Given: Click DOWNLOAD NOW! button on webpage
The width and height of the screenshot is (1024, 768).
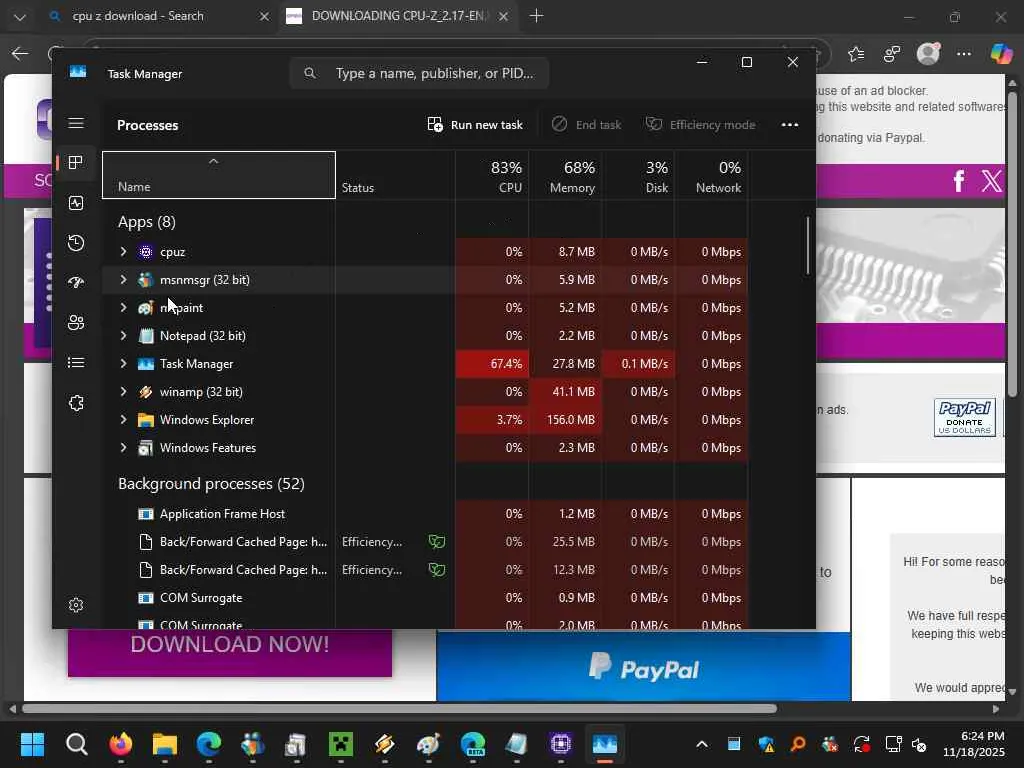Looking at the screenshot, I should tap(230, 653).
